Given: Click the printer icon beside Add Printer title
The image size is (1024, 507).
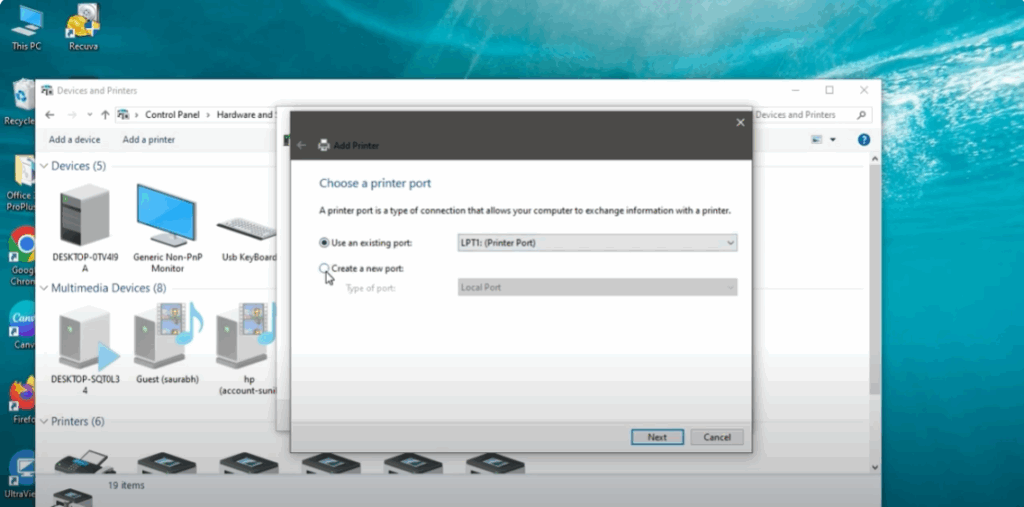Looking at the screenshot, I should pyautogui.click(x=323, y=145).
